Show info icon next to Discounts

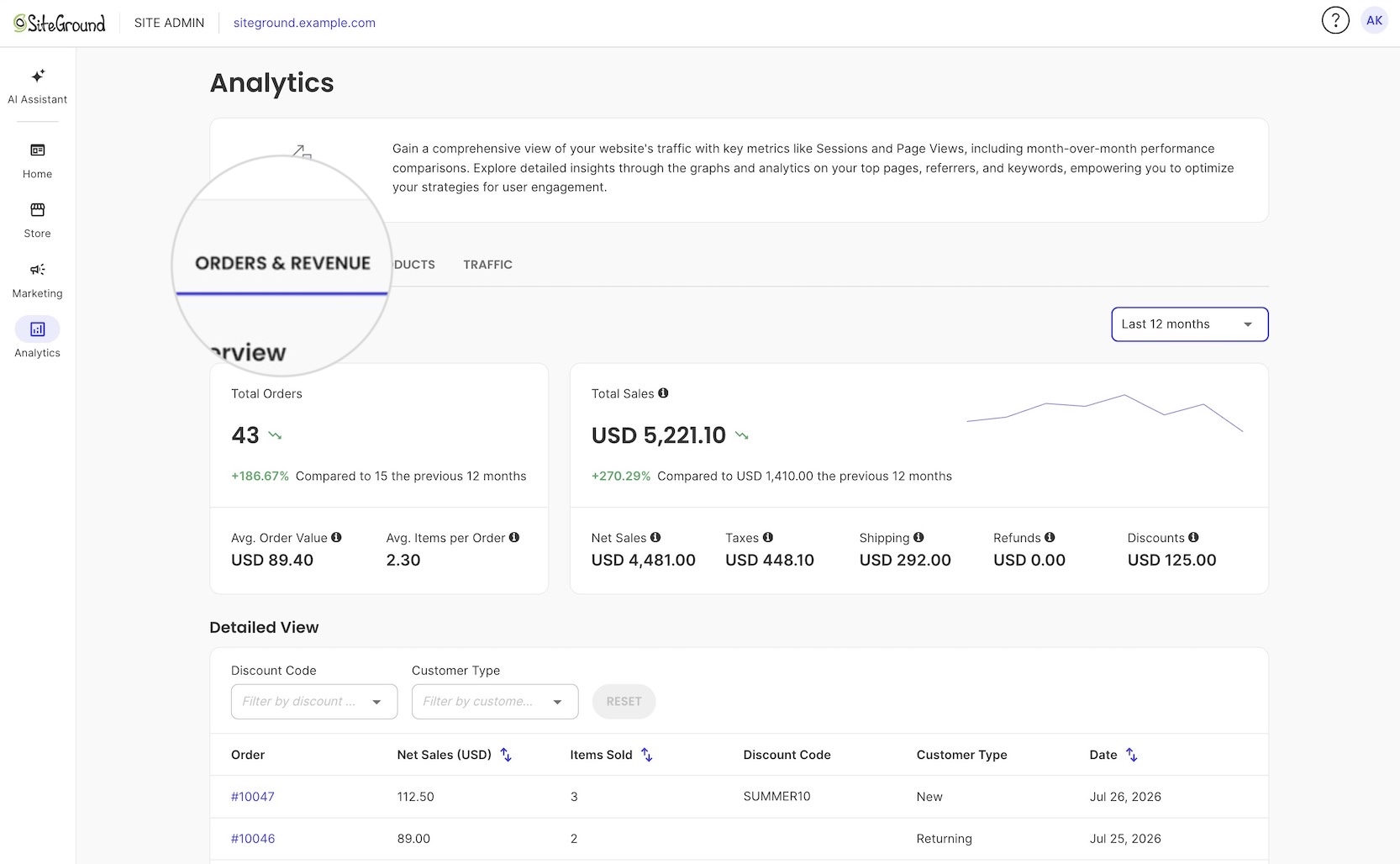(1193, 537)
